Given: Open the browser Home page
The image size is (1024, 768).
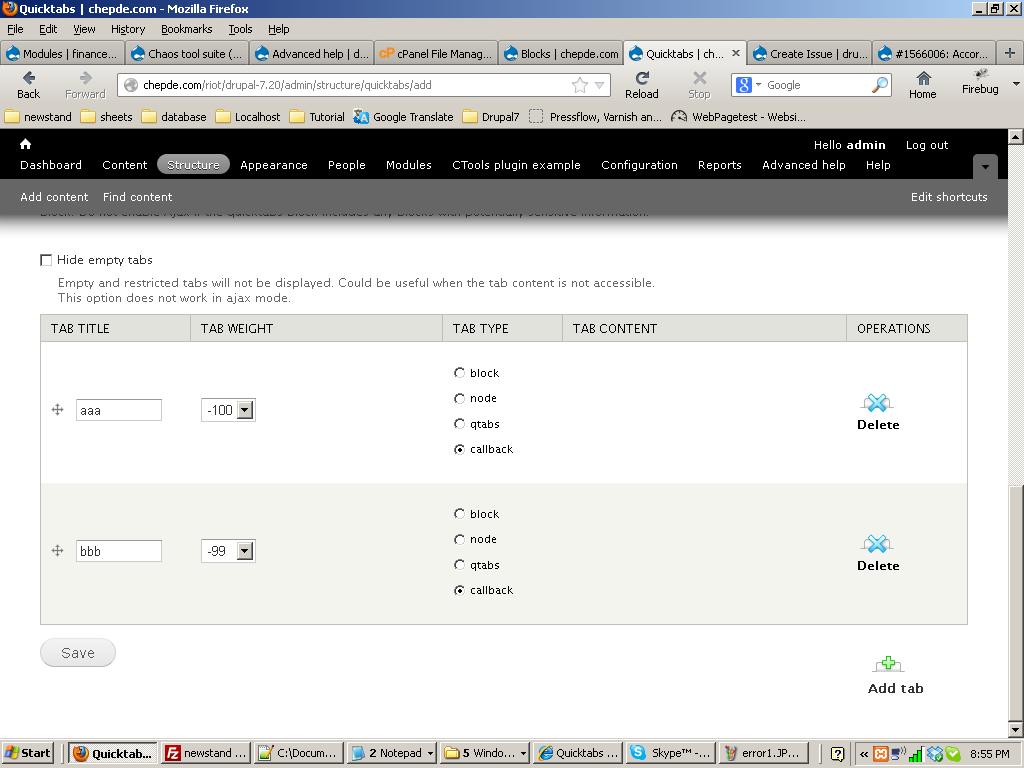Looking at the screenshot, I should coord(922,85).
